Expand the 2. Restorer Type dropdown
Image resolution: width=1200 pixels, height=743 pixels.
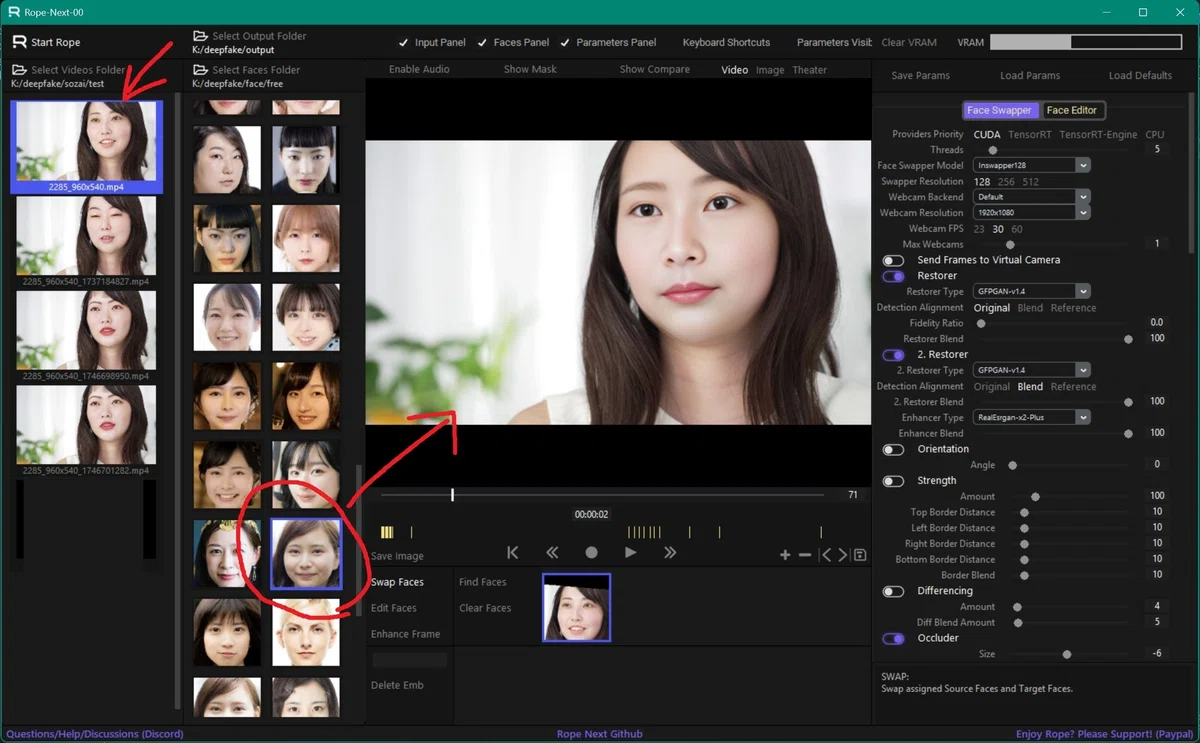1031,370
